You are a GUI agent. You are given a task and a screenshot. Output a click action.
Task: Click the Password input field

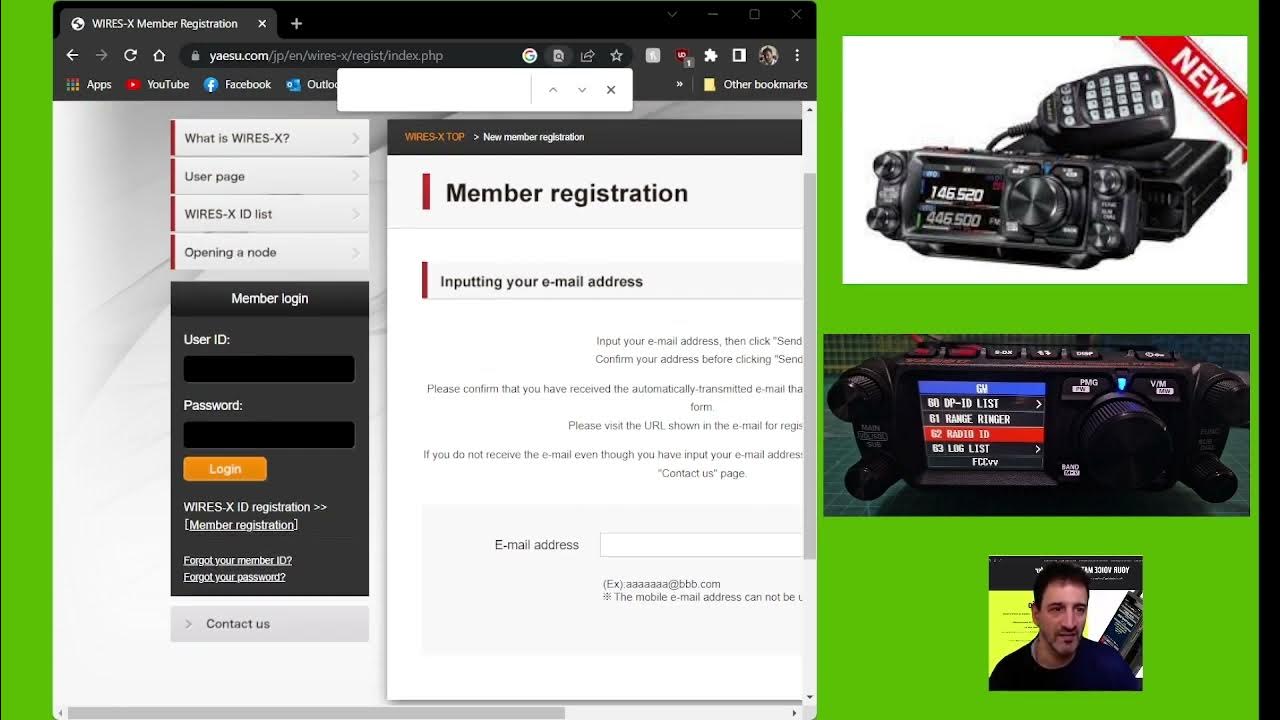tap(269, 435)
